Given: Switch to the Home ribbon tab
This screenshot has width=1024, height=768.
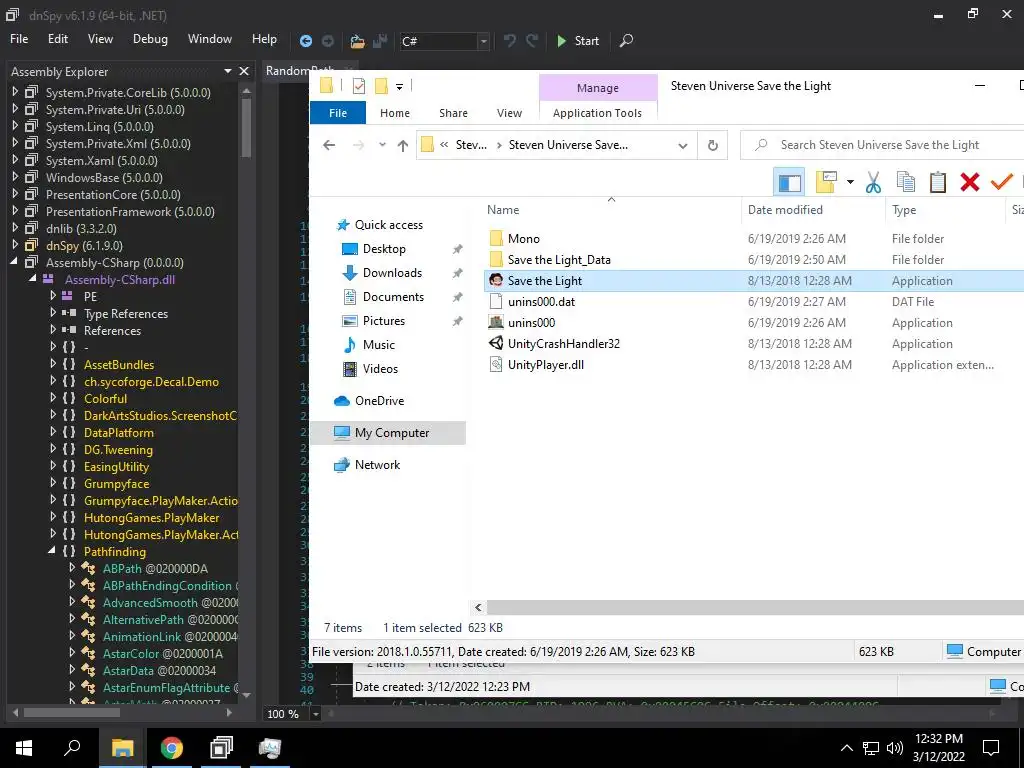Looking at the screenshot, I should pos(394,113).
